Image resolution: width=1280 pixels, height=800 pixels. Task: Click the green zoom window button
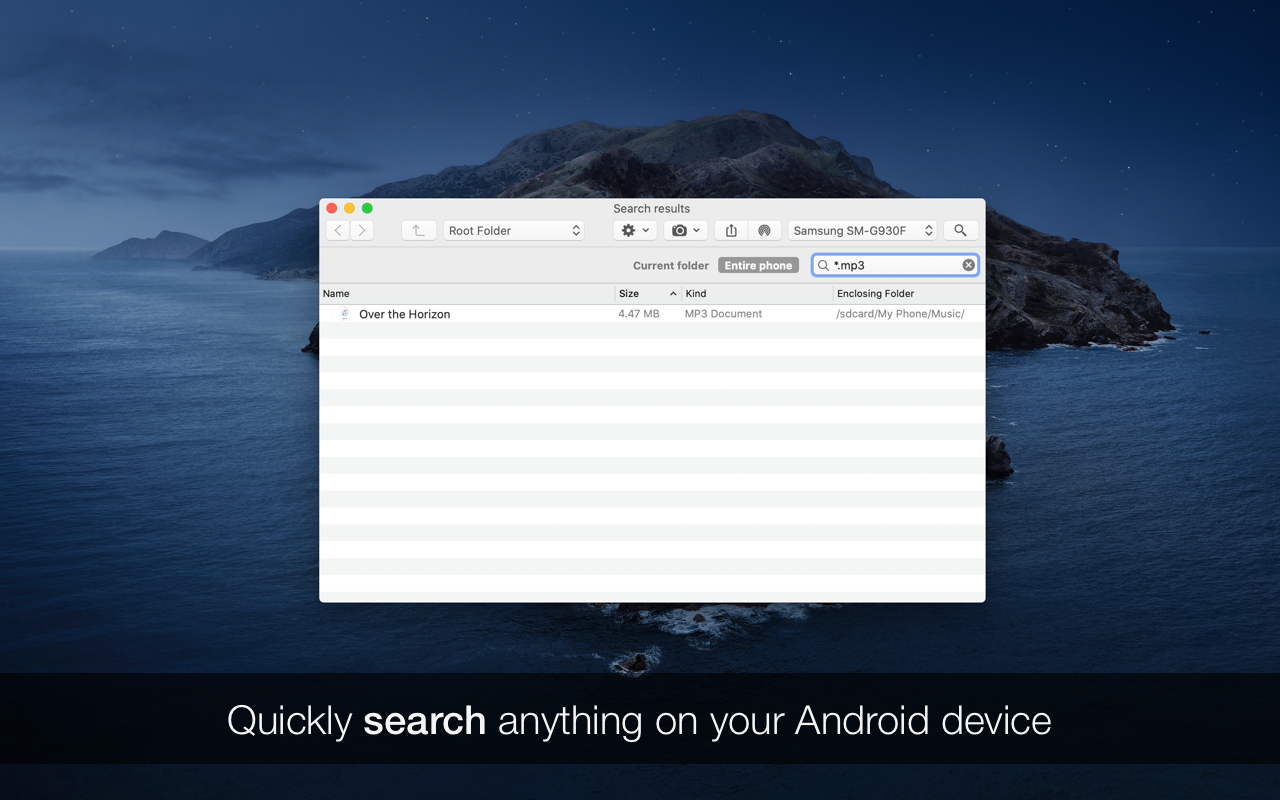[367, 208]
